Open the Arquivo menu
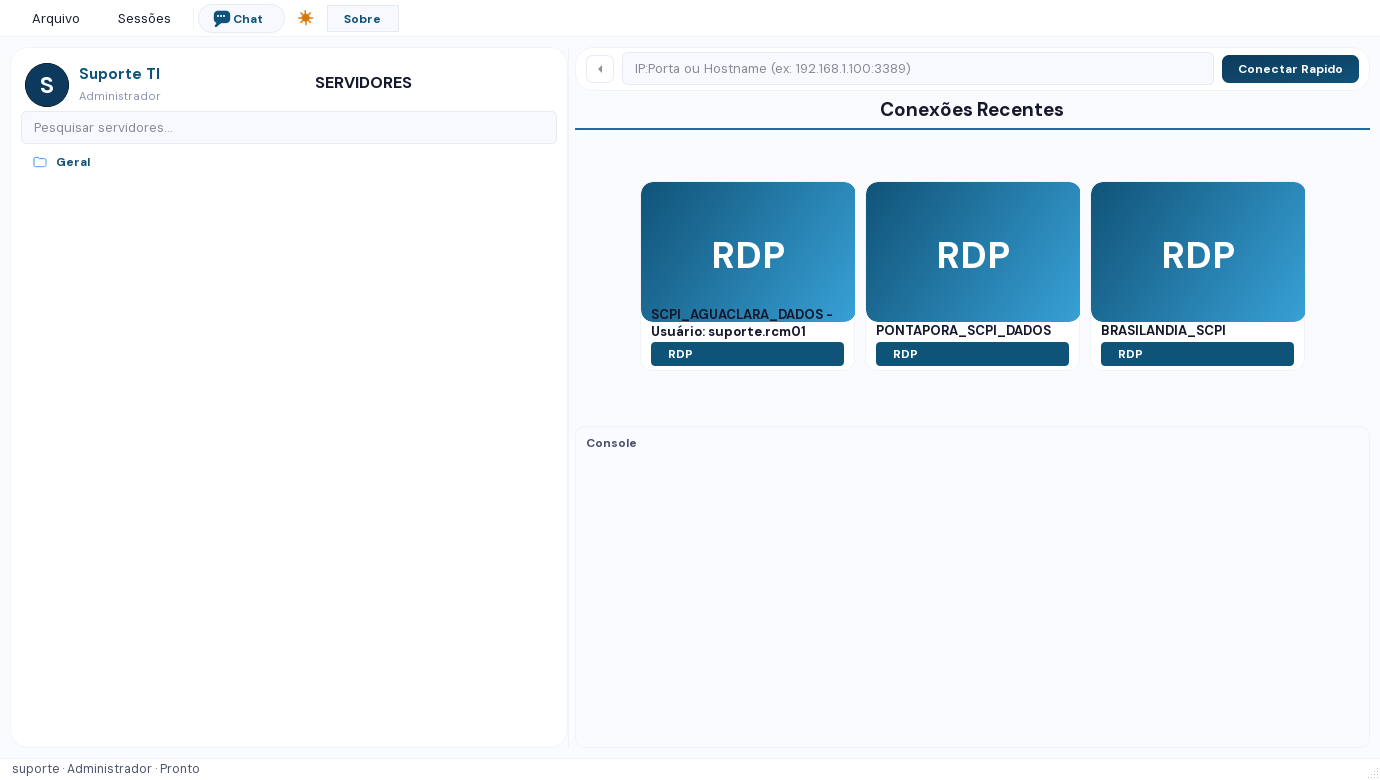This screenshot has width=1380, height=780. point(56,19)
